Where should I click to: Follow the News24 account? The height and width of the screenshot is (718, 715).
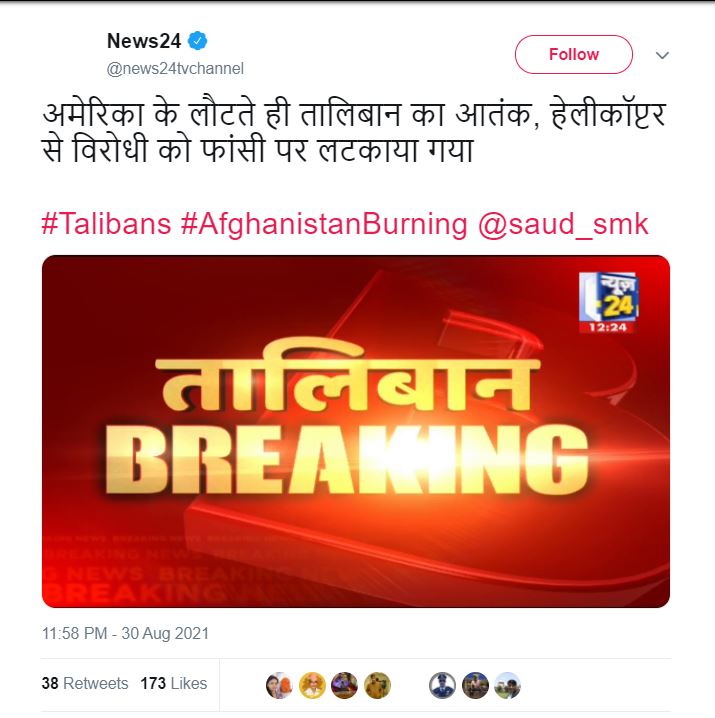[573, 54]
